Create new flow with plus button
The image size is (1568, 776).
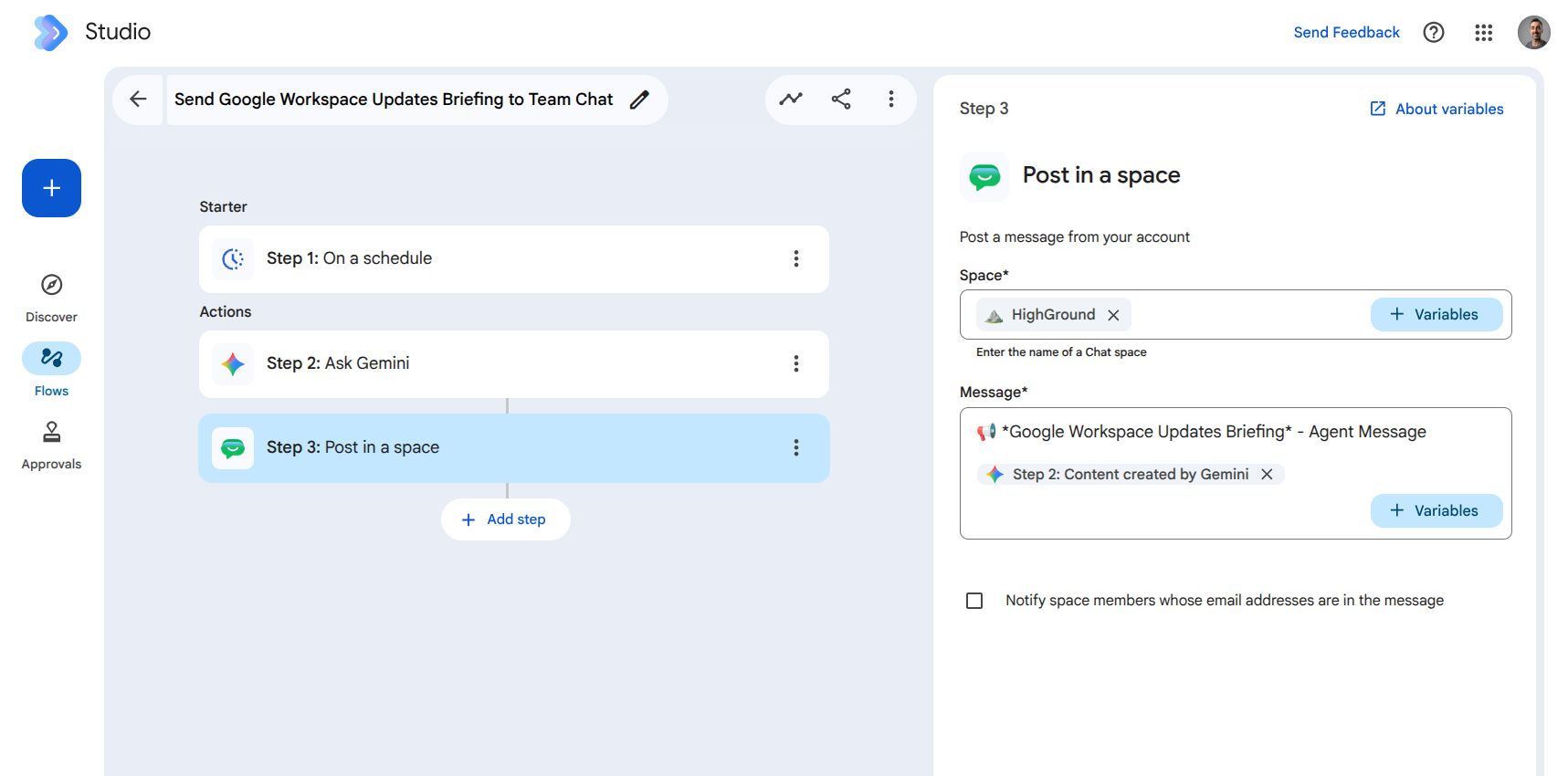(52, 188)
